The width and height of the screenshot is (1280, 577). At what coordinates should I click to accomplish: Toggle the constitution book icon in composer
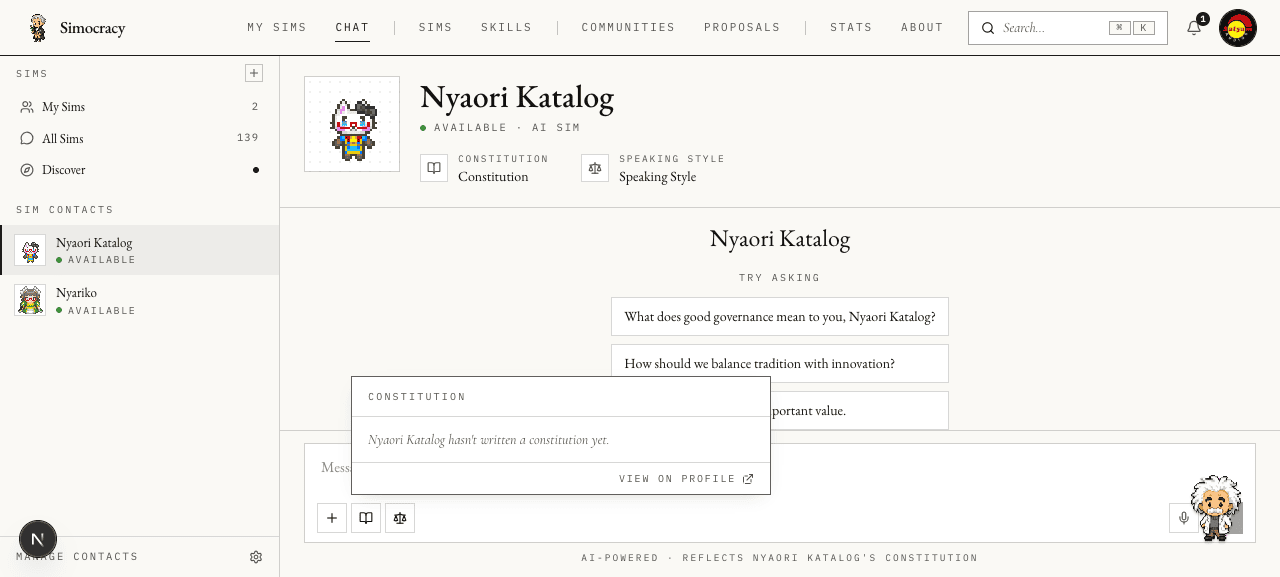(x=366, y=518)
